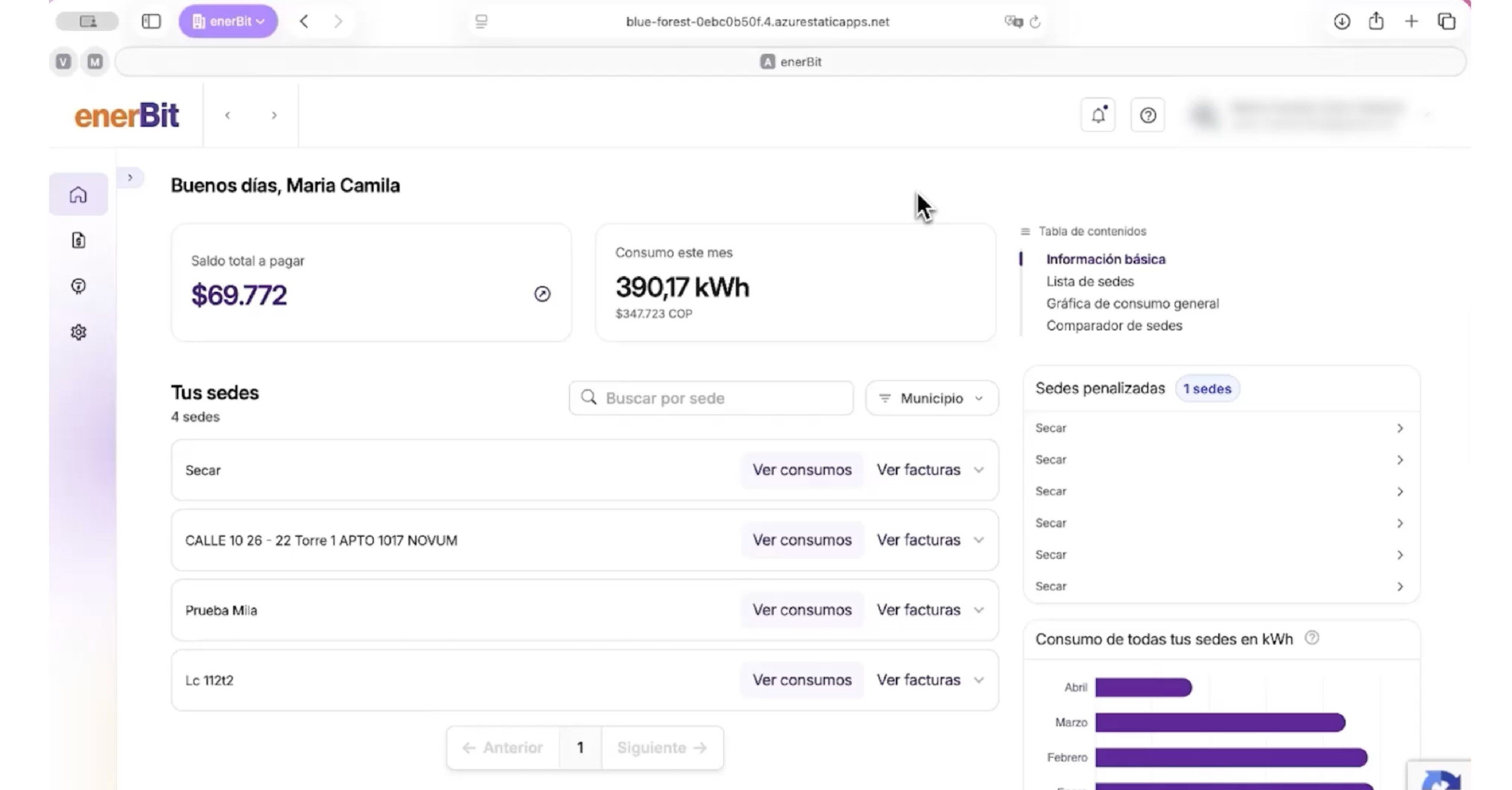Image resolution: width=1512 pixels, height=790 pixels.
Task: Click the Siguiente pagination button
Action: [x=662, y=748]
